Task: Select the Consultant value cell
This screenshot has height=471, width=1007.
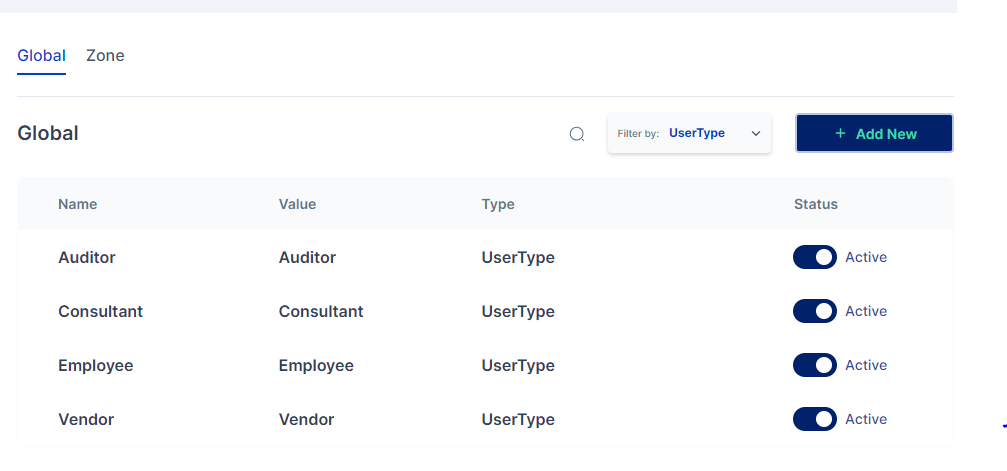Action: coord(321,311)
